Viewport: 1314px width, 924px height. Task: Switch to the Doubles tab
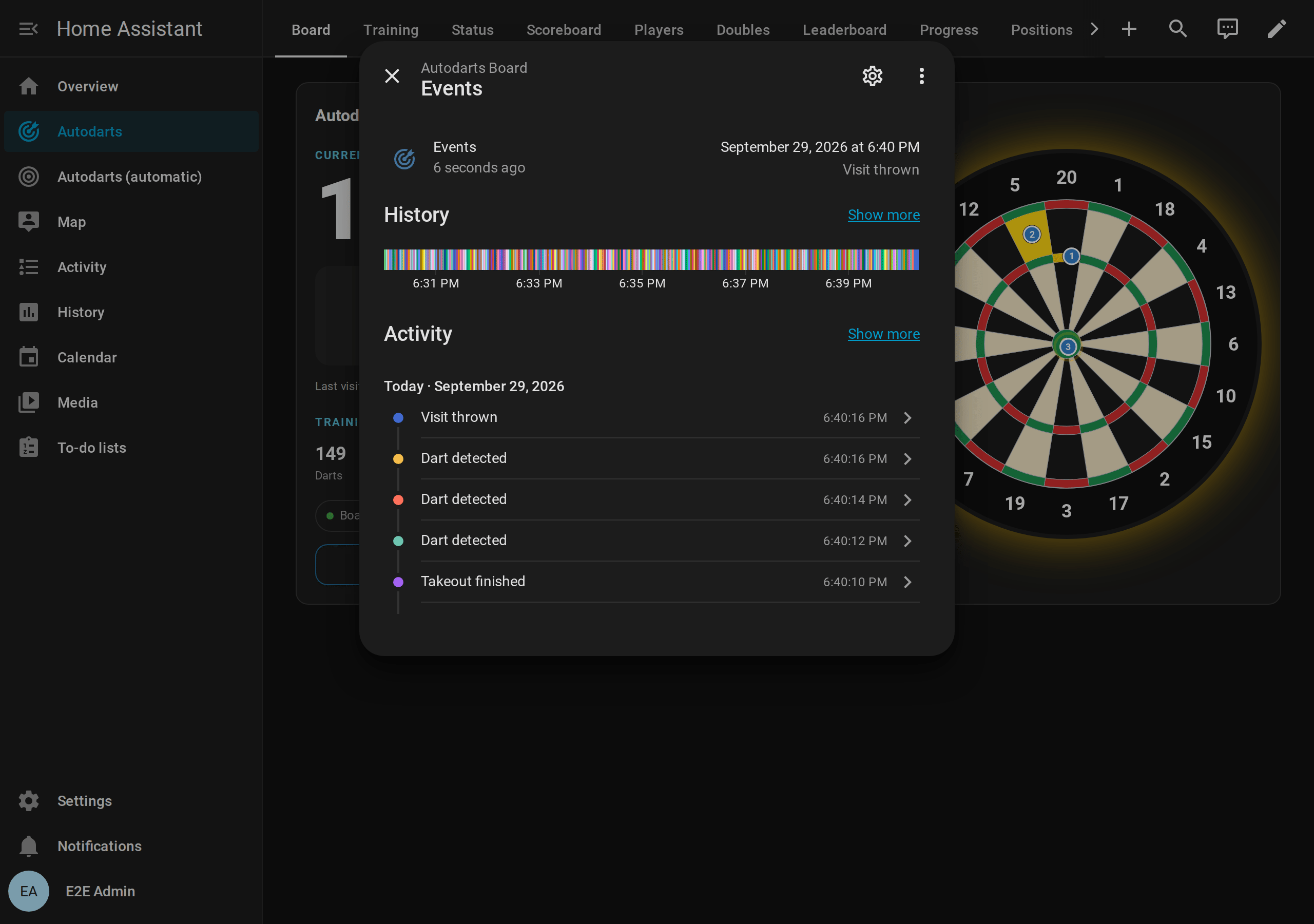(743, 30)
